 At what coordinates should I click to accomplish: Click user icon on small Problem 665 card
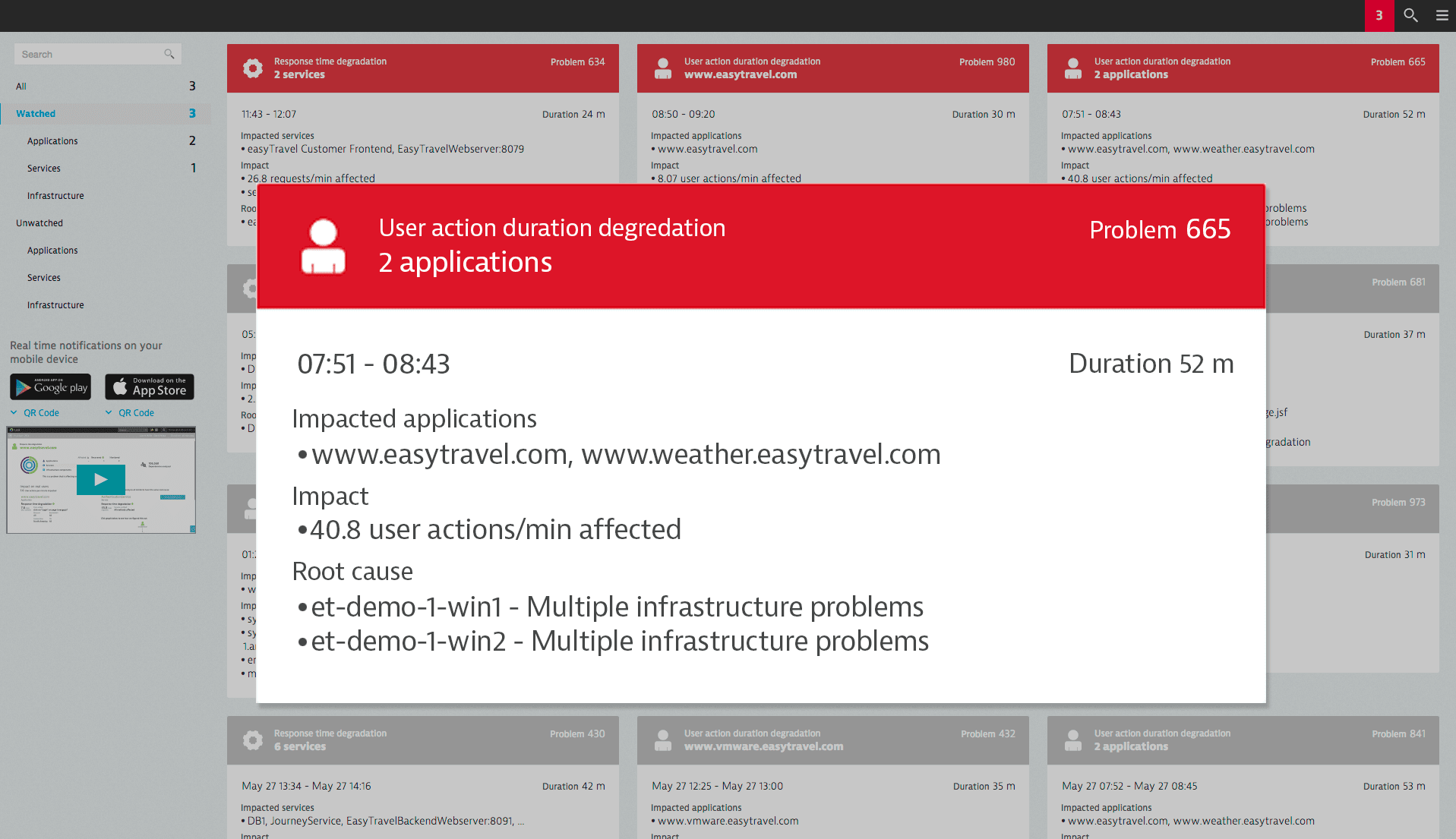click(x=1073, y=68)
